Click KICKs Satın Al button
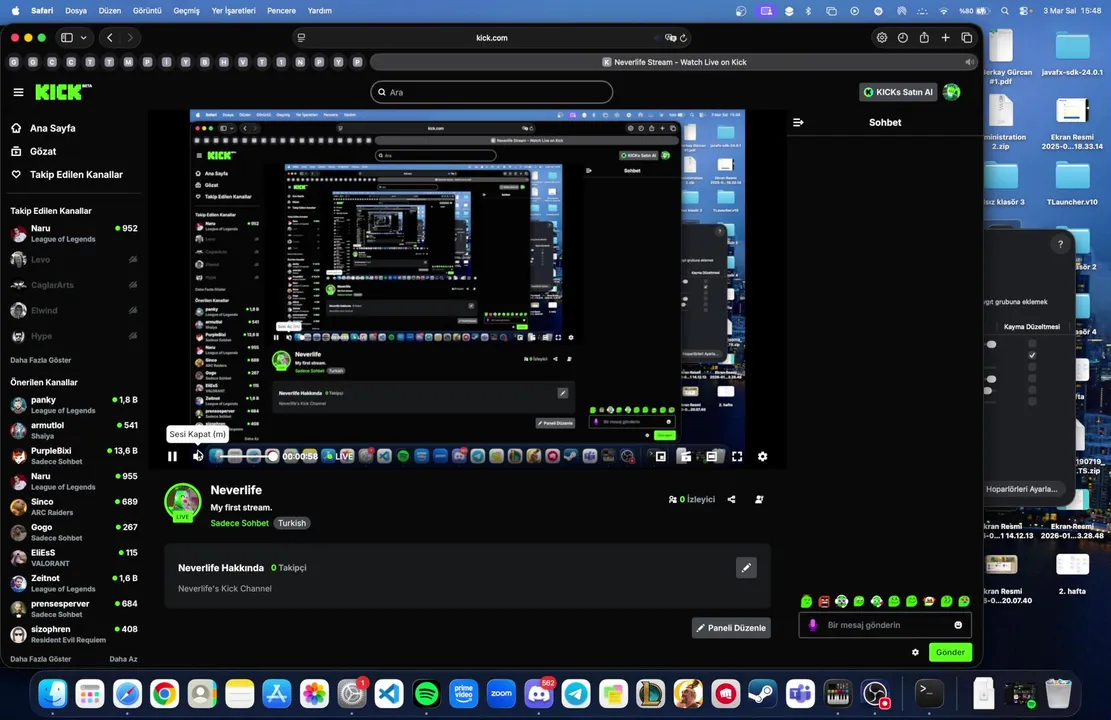 [x=898, y=92]
